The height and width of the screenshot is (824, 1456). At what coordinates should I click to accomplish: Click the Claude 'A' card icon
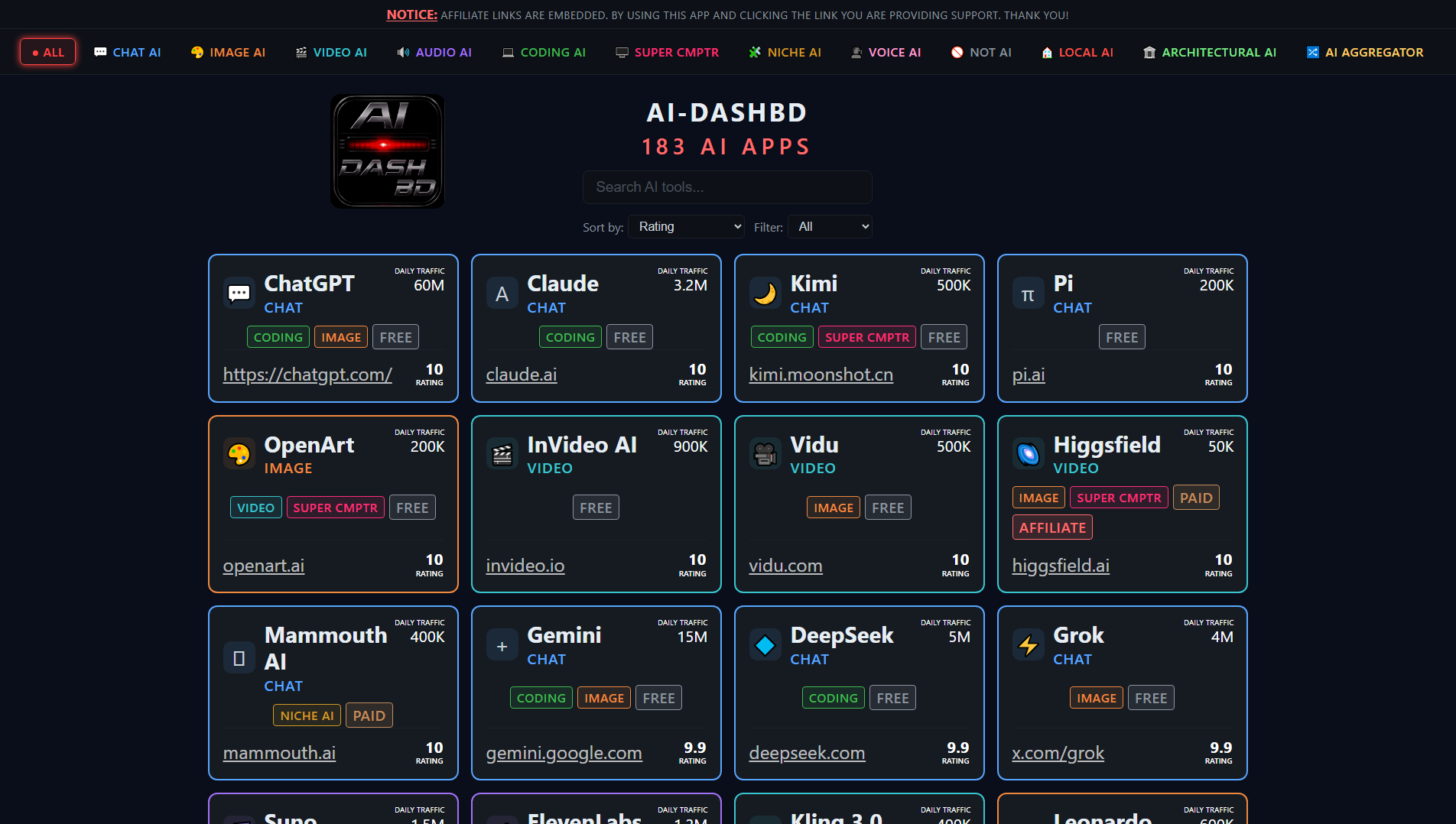click(x=502, y=294)
